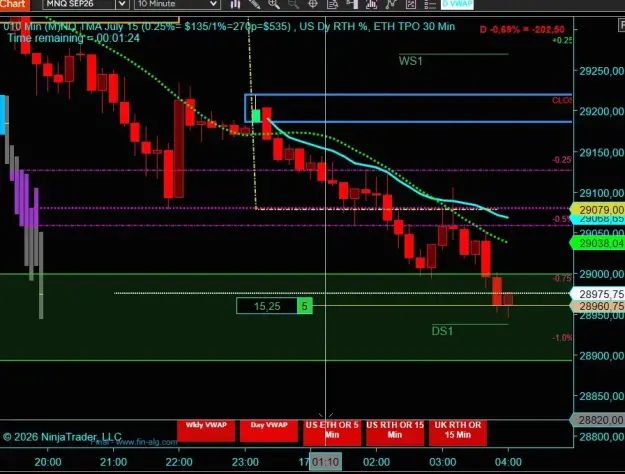The width and height of the screenshot is (625, 474).
Task: Click the 20:00 time axis label
Action: [x=48, y=462]
